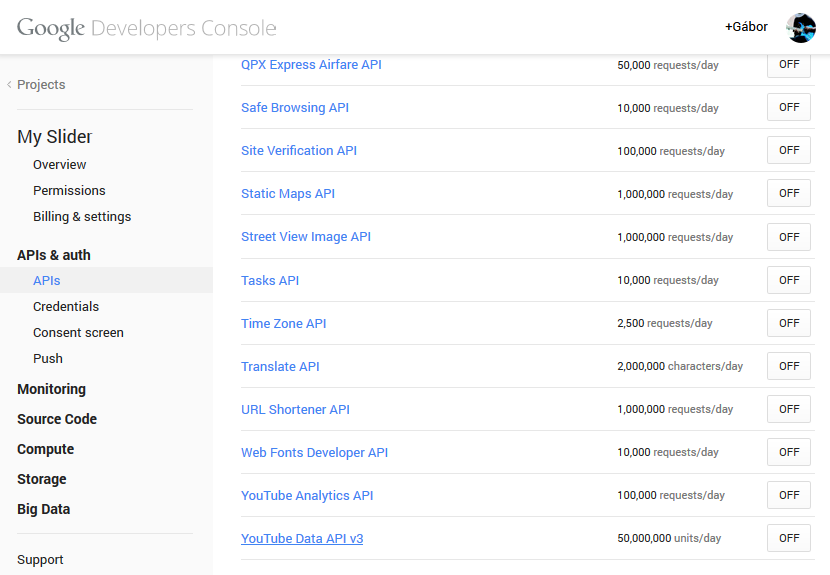The width and height of the screenshot is (830, 575).
Task: Return to the Projects list
Action: pyautogui.click(x=41, y=85)
